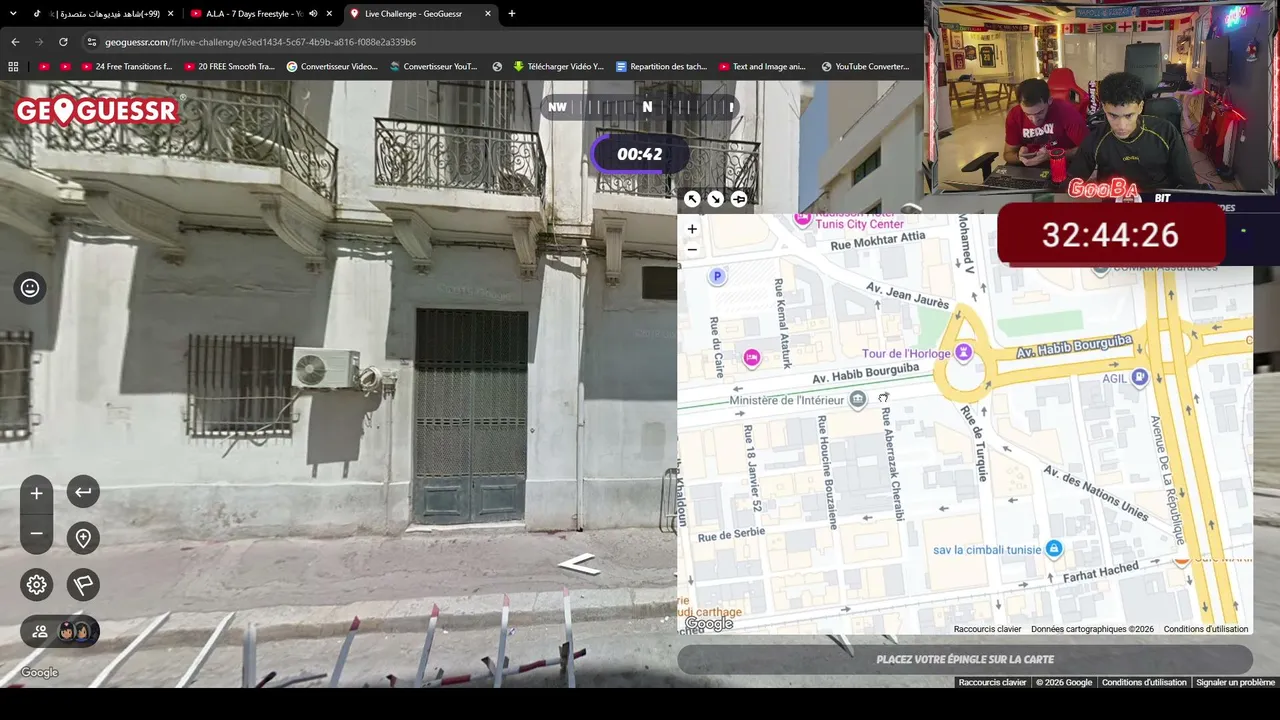Pin the guess map open
Viewport: 1280px width, 720px height.
(739, 199)
